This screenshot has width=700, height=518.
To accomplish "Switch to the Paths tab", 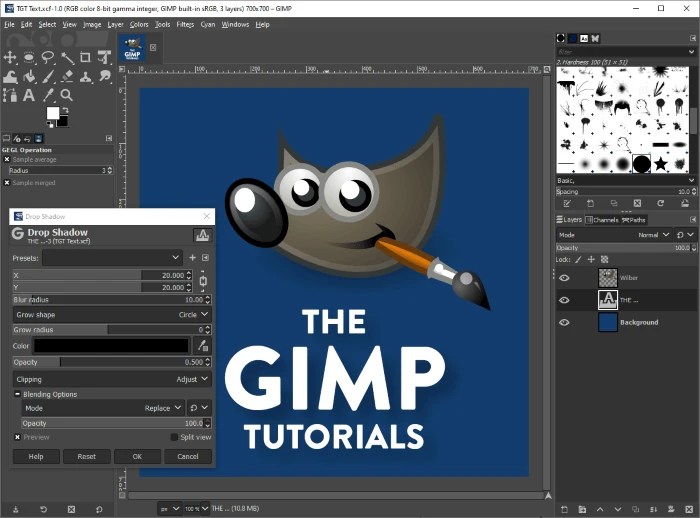I will [633, 220].
